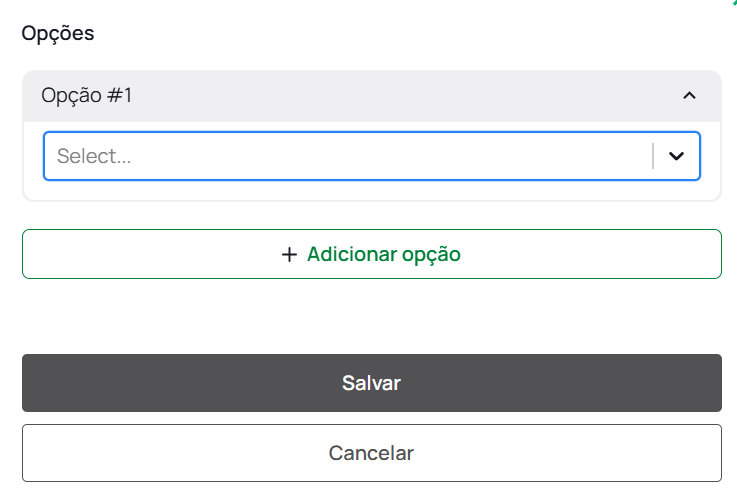Open the Select dropdown arrow
This screenshot has height=492, width=737.
tap(677, 156)
